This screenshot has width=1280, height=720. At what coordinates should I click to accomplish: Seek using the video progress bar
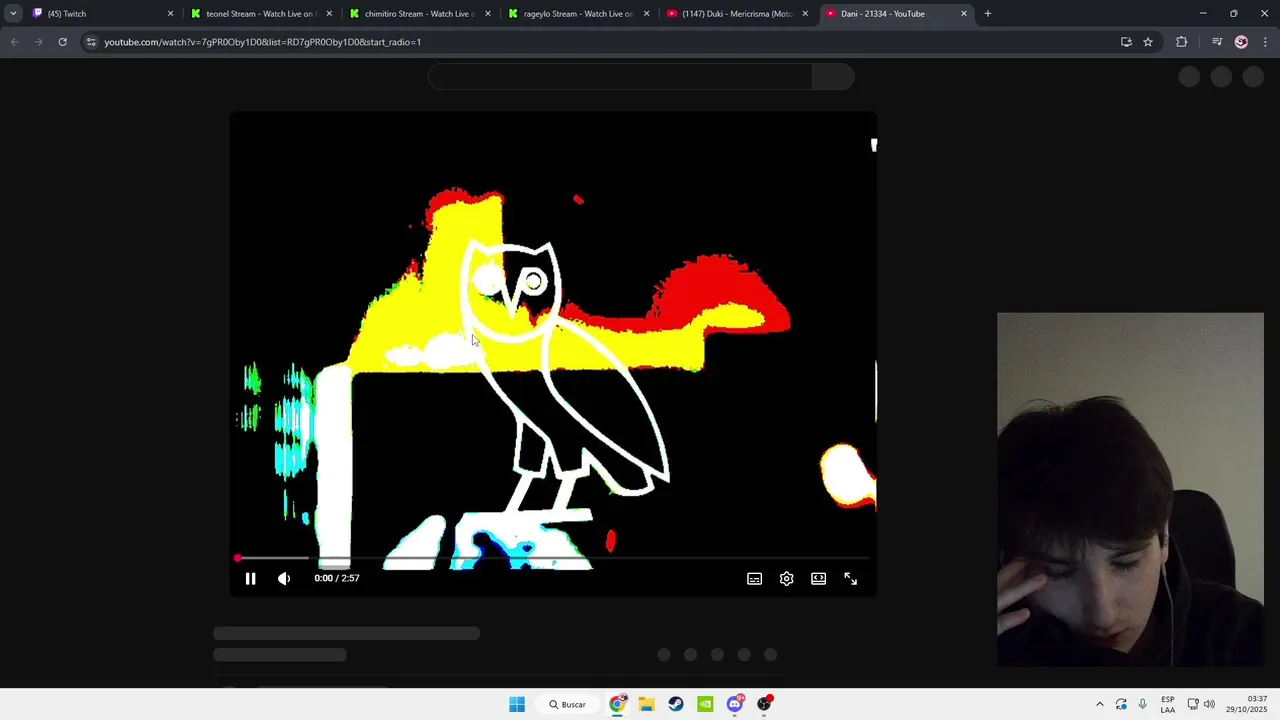553,558
